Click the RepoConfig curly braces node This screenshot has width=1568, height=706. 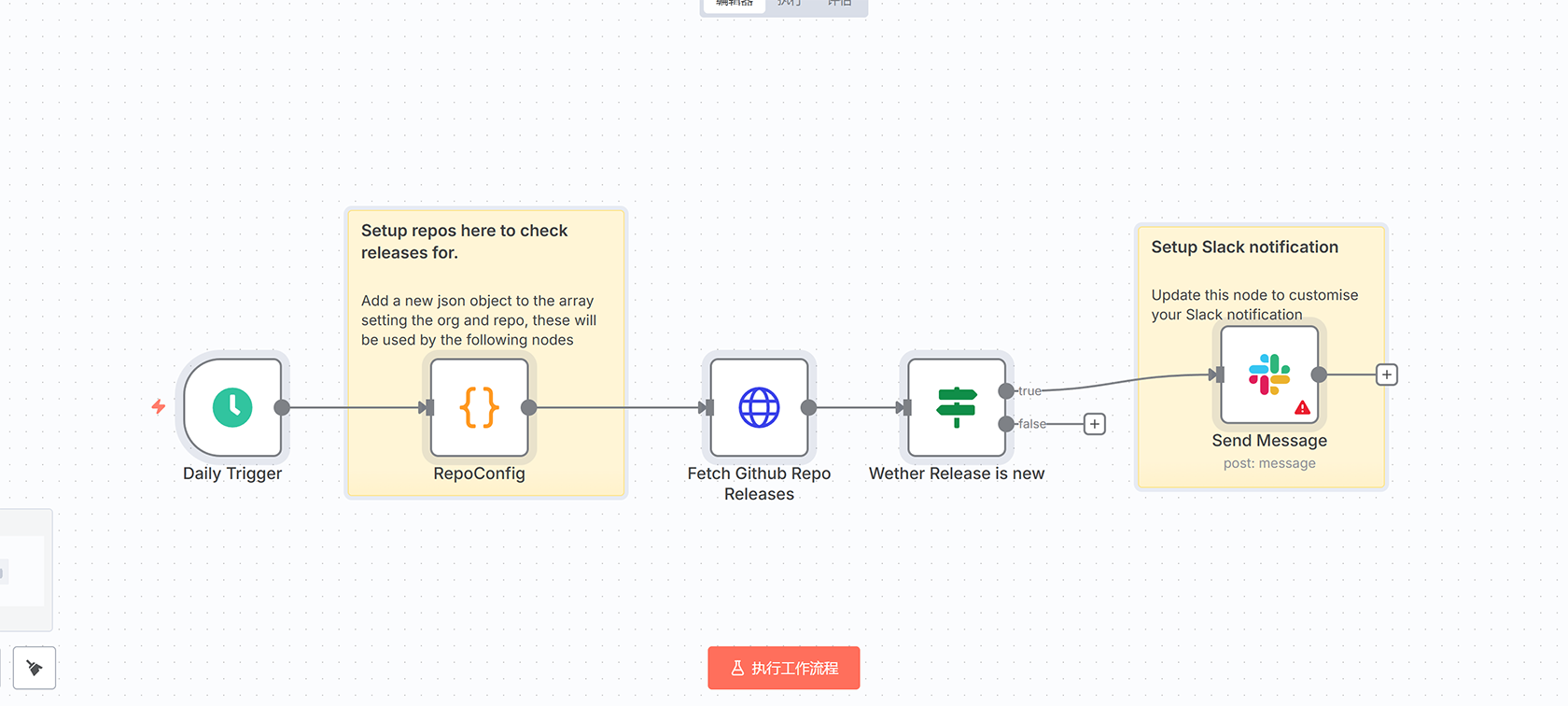(479, 408)
